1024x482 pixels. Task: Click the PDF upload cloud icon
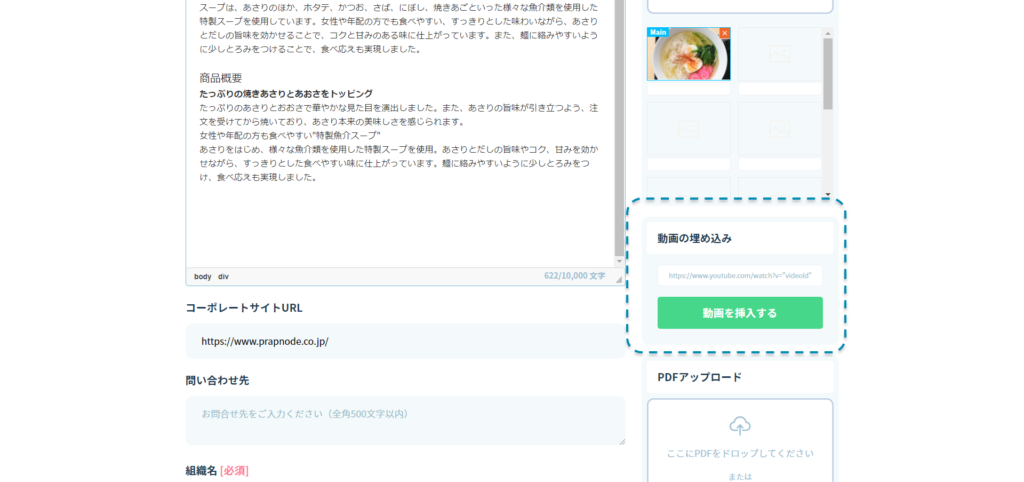739,426
